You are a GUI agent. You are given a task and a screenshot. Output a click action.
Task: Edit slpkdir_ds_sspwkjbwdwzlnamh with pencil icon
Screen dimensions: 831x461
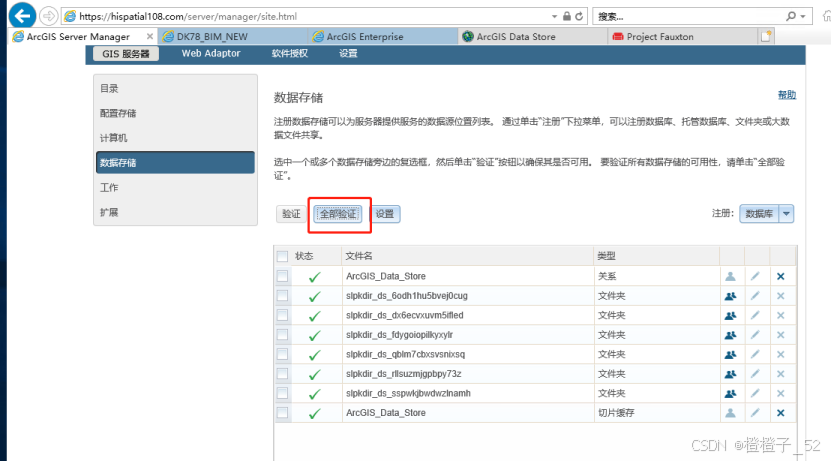[755, 393]
